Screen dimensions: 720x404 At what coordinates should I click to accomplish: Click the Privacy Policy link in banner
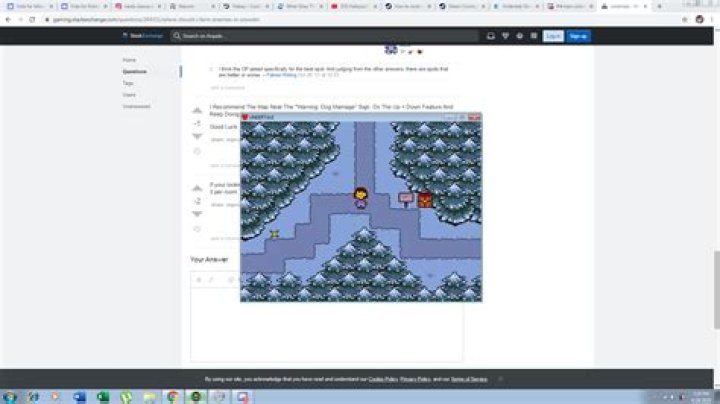(415, 379)
